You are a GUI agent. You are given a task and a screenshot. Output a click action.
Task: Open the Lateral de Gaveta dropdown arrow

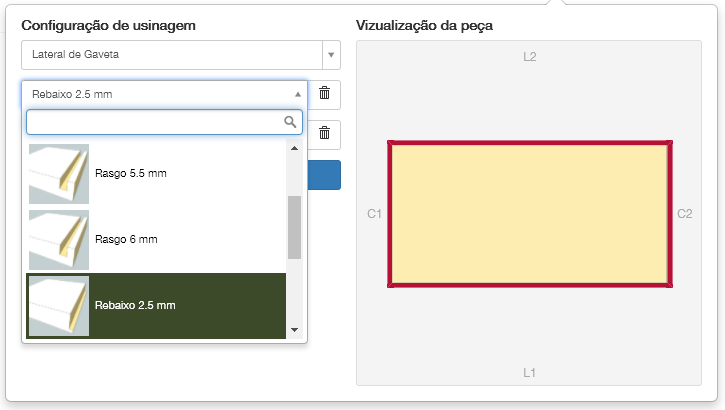pos(331,55)
